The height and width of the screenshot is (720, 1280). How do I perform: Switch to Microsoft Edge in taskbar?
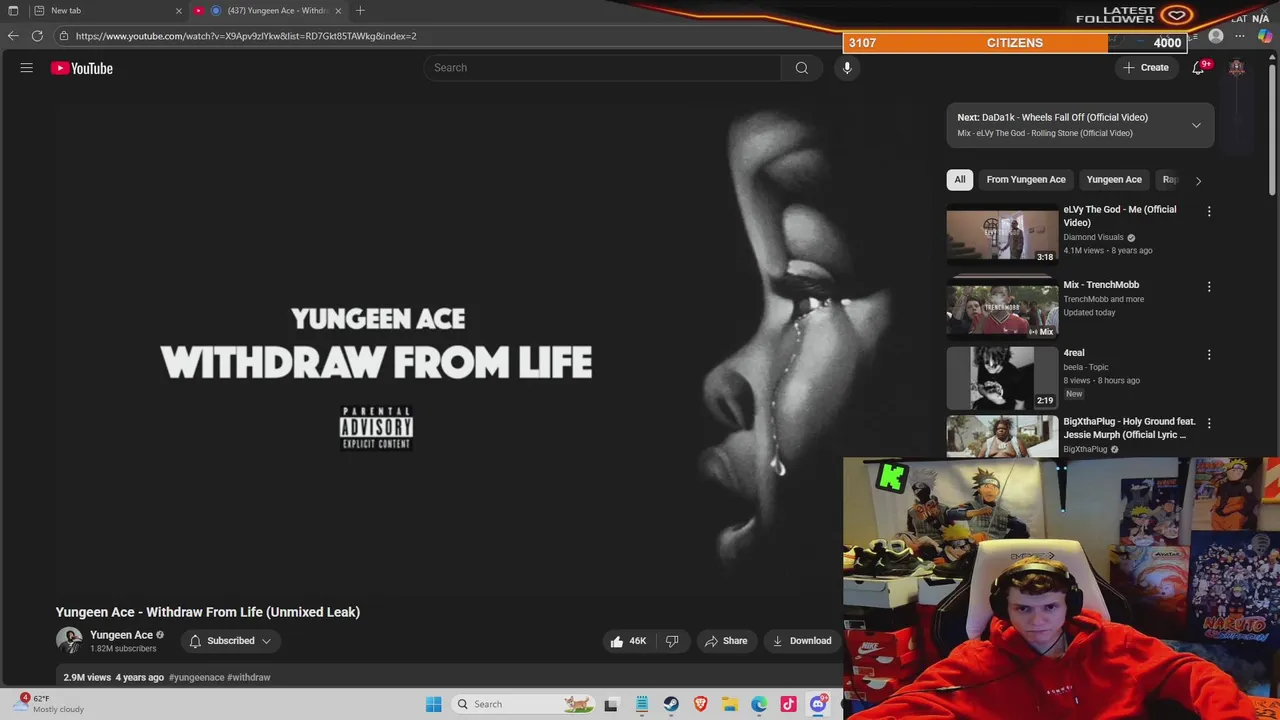click(x=759, y=704)
